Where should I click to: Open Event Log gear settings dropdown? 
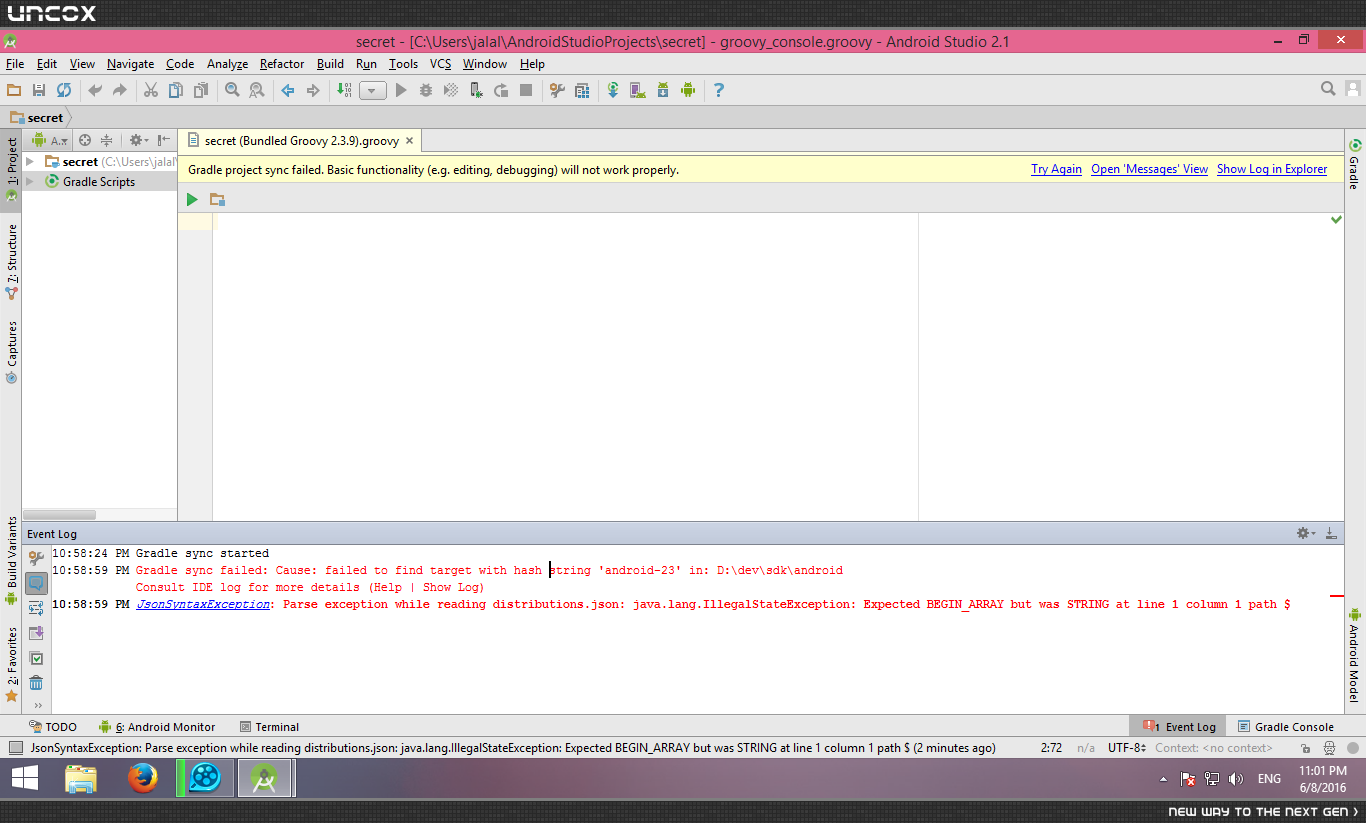click(x=1305, y=534)
